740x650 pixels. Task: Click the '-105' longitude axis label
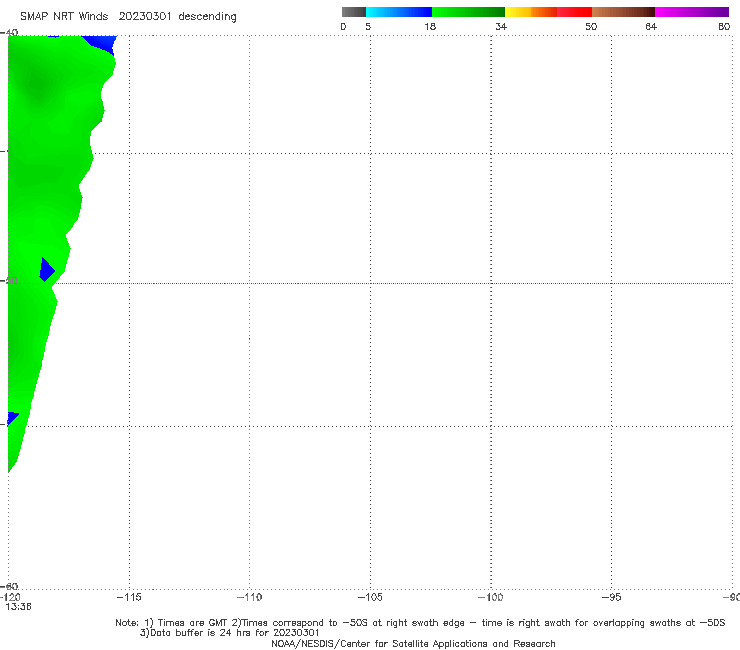tap(370, 598)
